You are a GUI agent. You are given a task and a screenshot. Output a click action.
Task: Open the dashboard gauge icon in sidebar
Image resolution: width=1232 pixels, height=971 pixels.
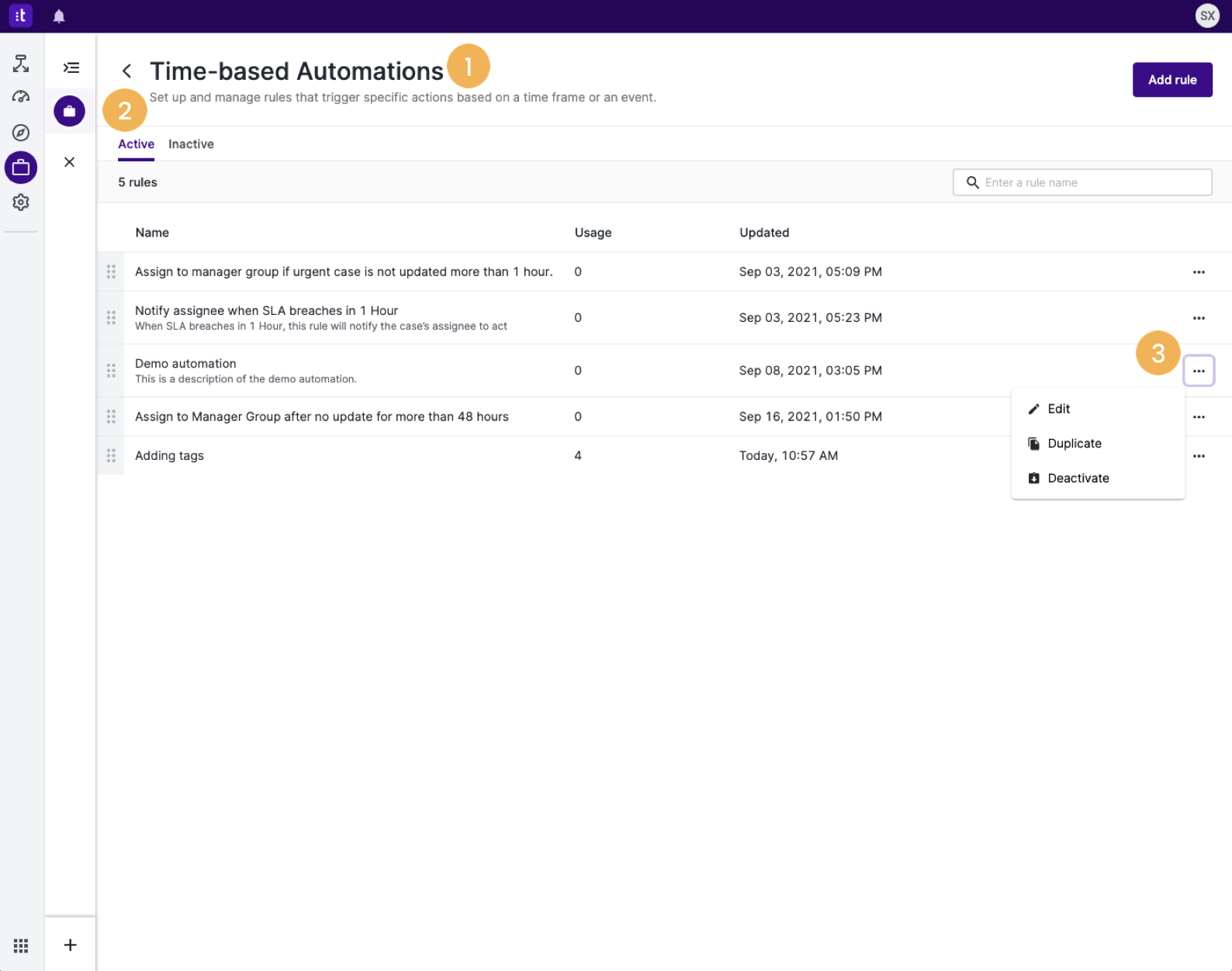tap(21, 97)
